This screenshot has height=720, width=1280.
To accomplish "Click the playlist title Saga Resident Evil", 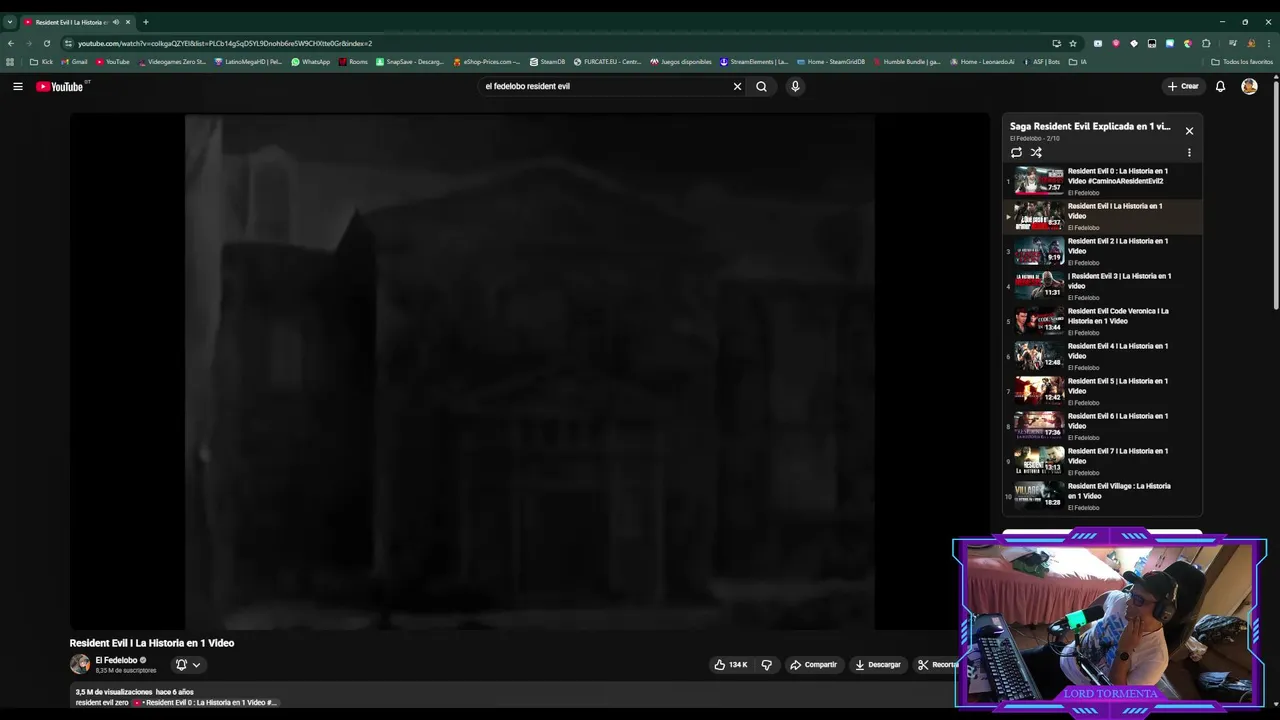I will (1090, 126).
